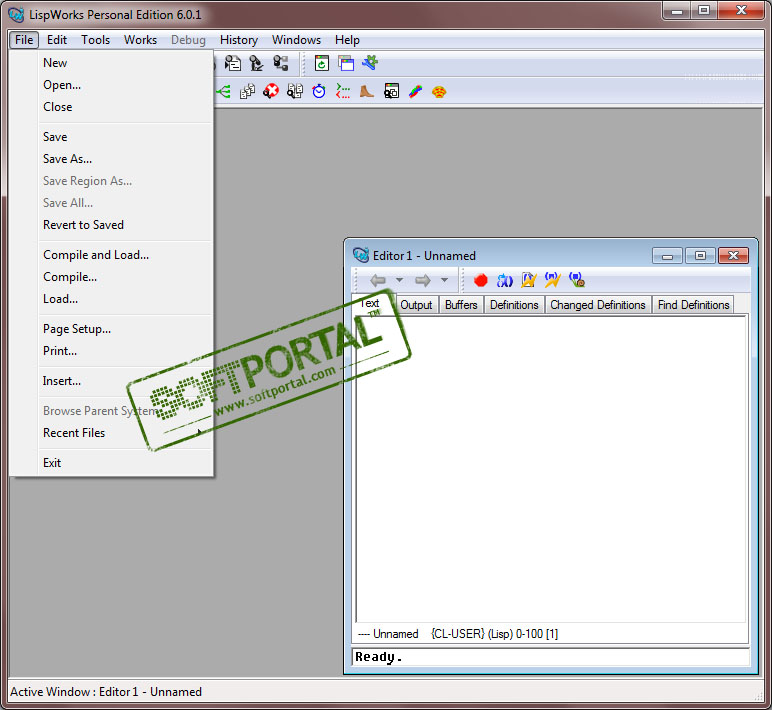The height and width of the screenshot is (710, 772).
Task: Switch to the Definitions tab
Action: (x=514, y=305)
